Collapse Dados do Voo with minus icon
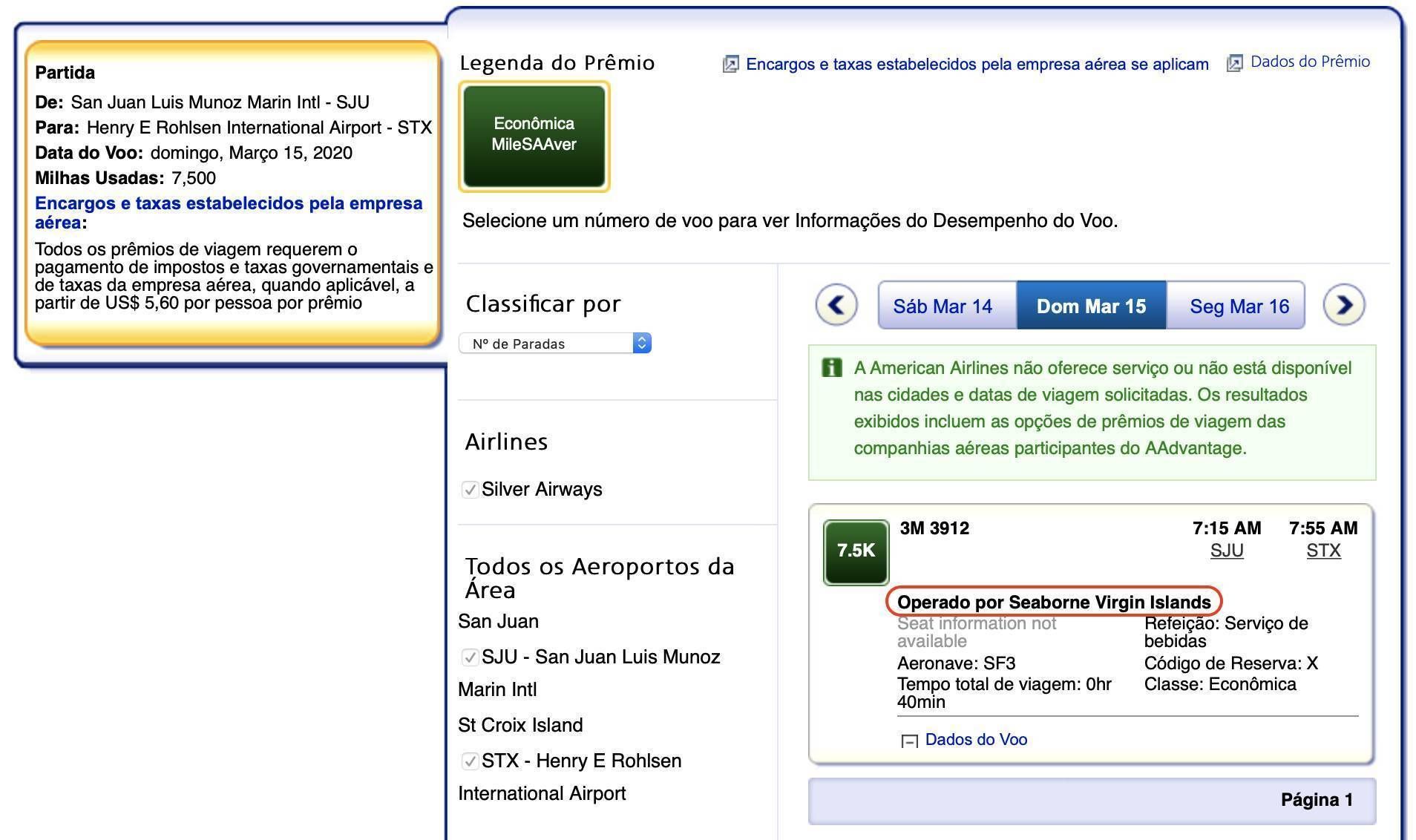1416x840 pixels. pos(909,741)
